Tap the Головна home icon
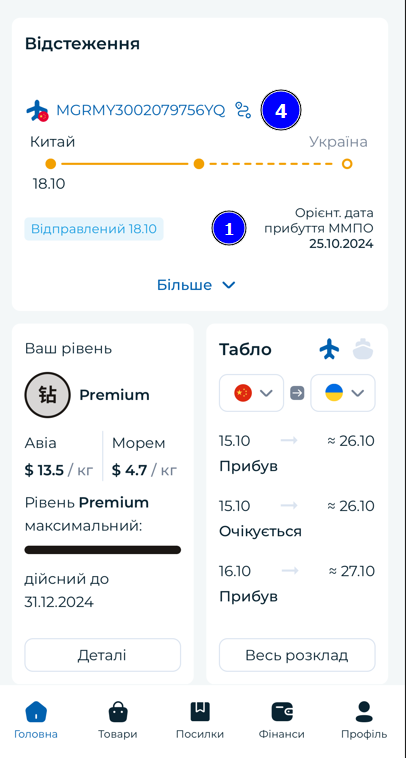 coord(36,712)
